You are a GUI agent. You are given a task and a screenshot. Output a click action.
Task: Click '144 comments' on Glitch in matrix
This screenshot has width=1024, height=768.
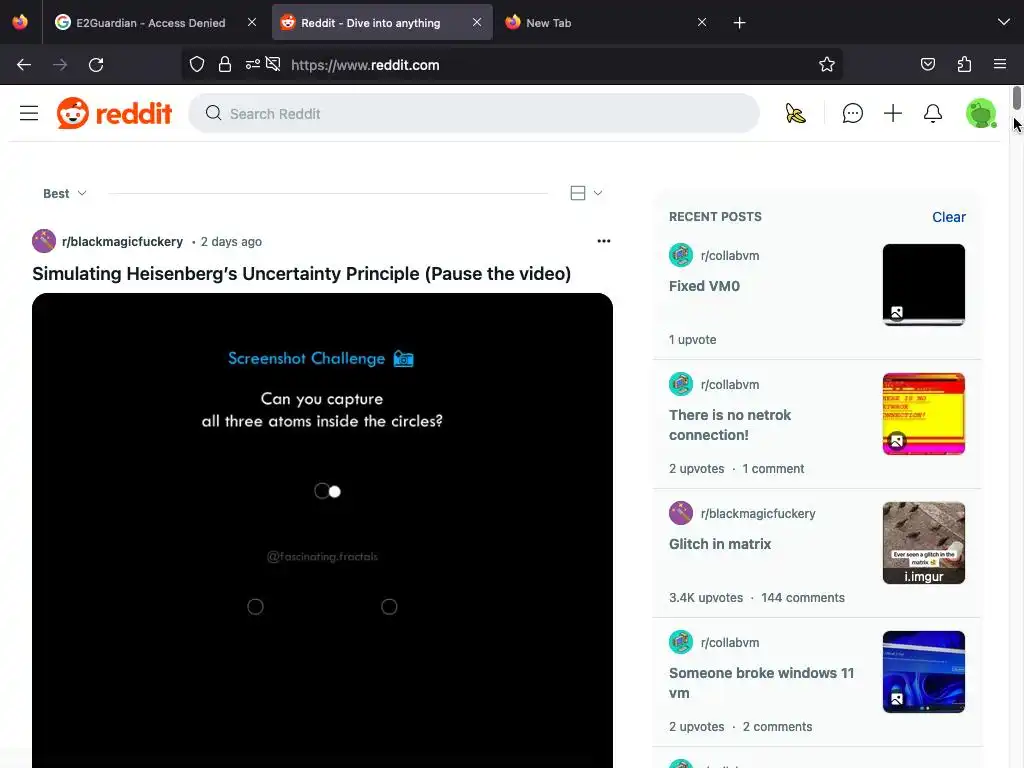click(803, 598)
